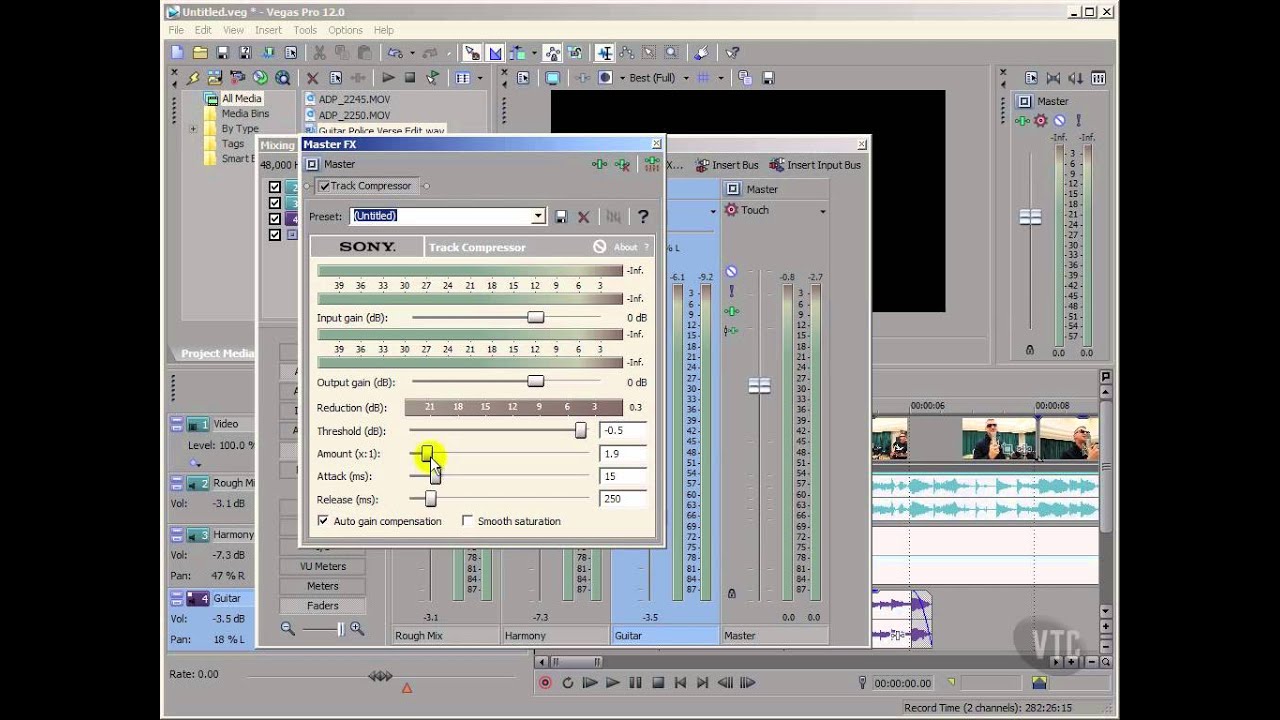The height and width of the screenshot is (720, 1280).
Task: Delete the Track Compressor preset
Action: coord(584,216)
